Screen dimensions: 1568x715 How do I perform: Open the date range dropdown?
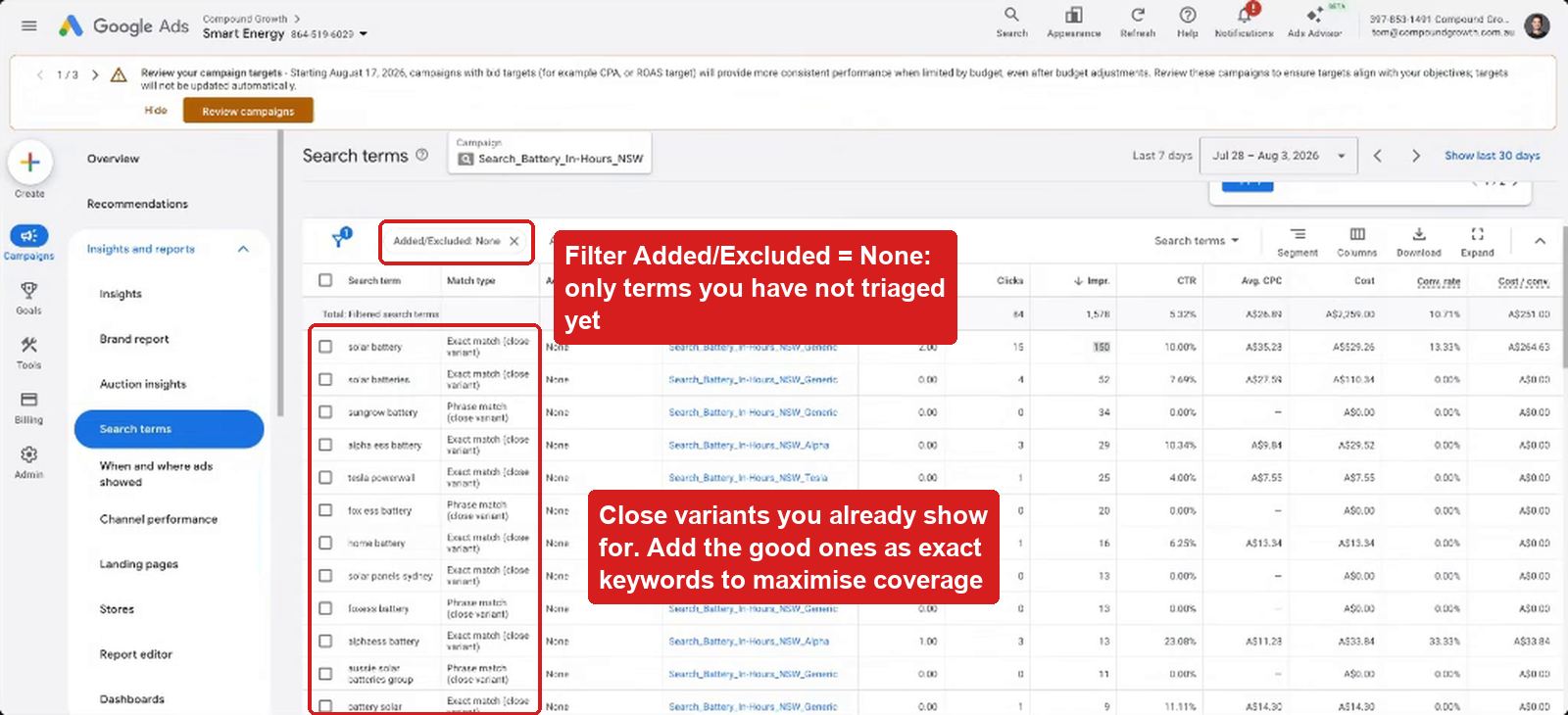click(1278, 156)
